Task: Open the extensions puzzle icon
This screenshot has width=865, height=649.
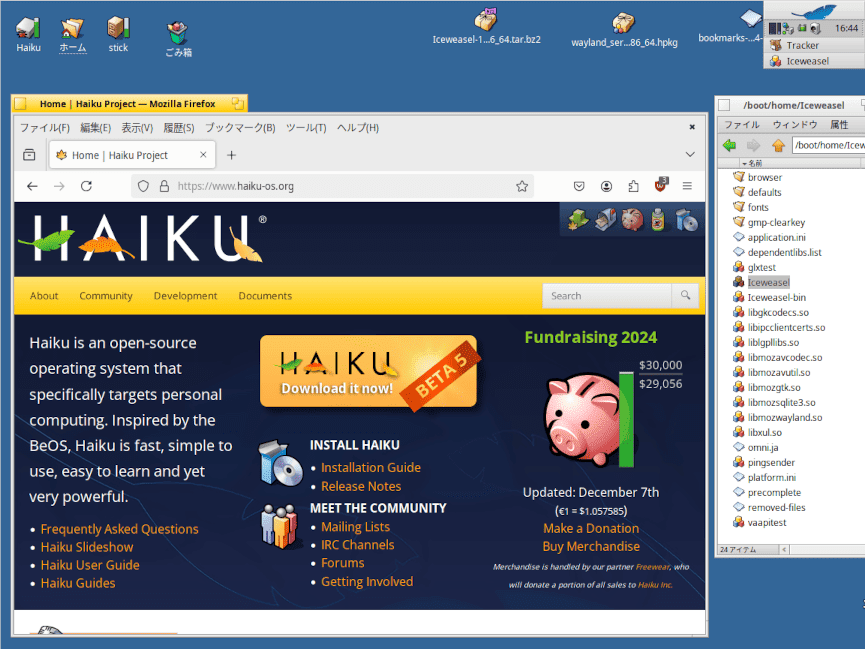Action: 633,187
